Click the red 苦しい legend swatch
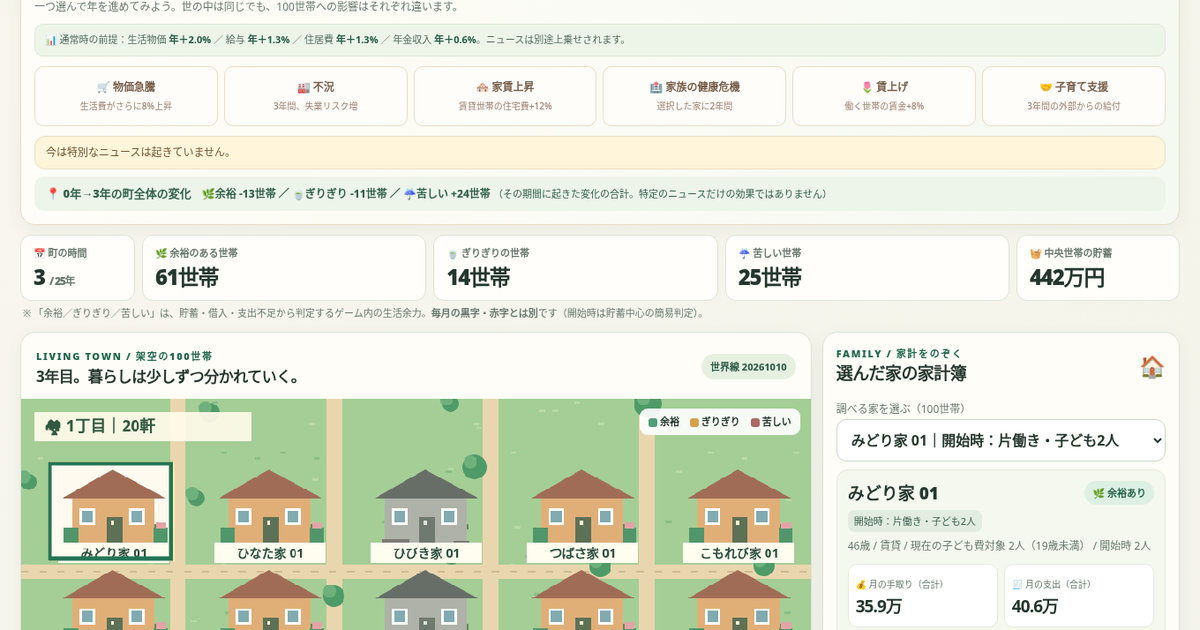The width and height of the screenshot is (1200, 630). pyautogui.click(x=755, y=422)
